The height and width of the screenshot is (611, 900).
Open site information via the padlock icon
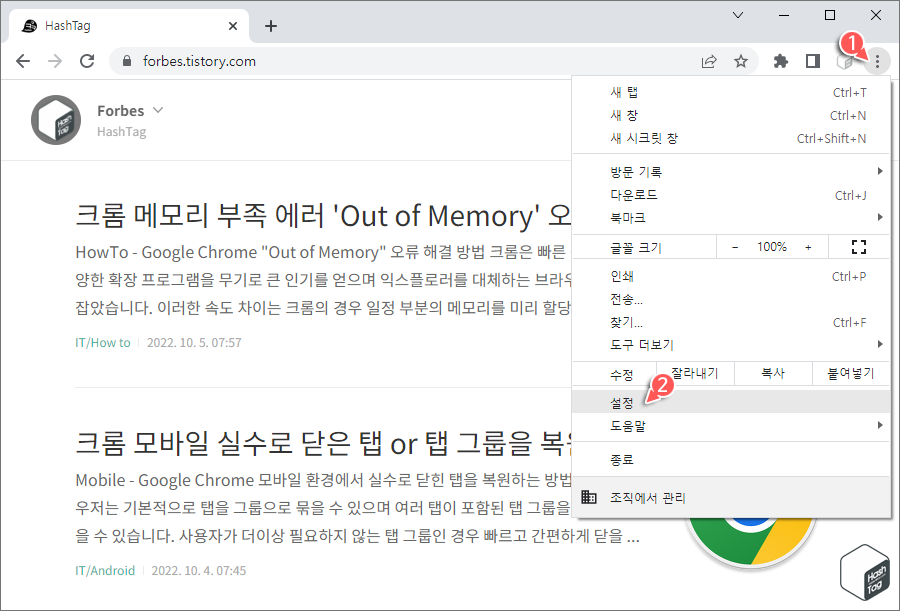click(x=126, y=61)
